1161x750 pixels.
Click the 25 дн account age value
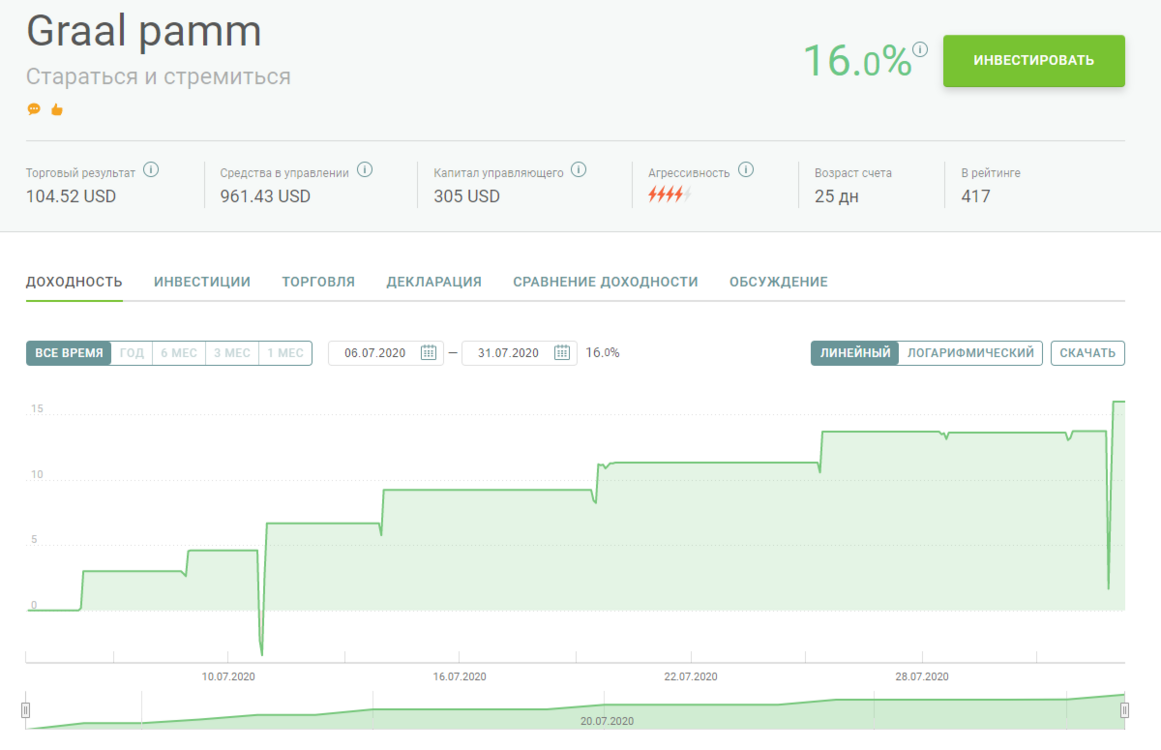tap(837, 196)
